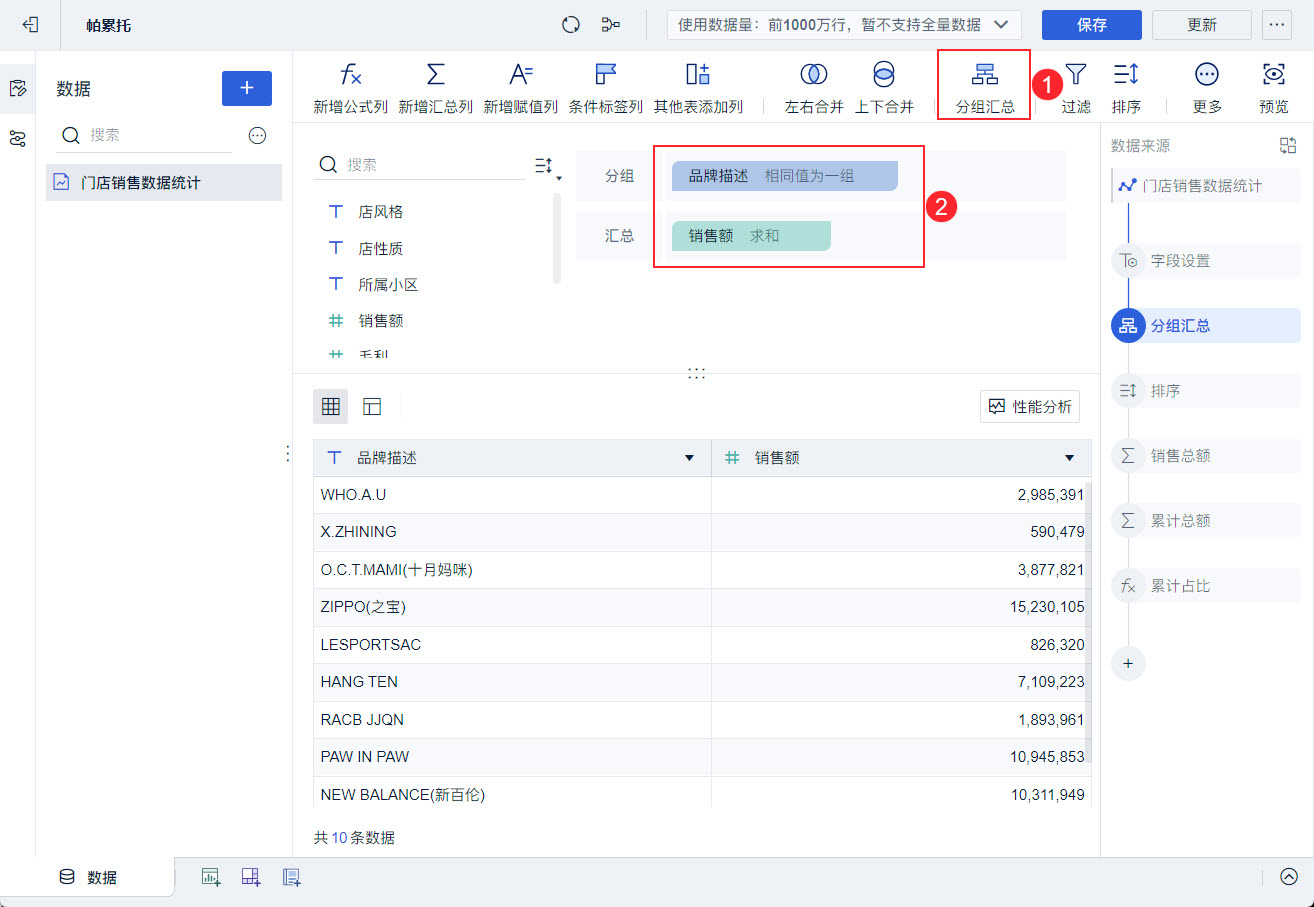The height and width of the screenshot is (907, 1314).
Task: Click the 过滤 filter tool
Action: pyautogui.click(x=1076, y=89)
